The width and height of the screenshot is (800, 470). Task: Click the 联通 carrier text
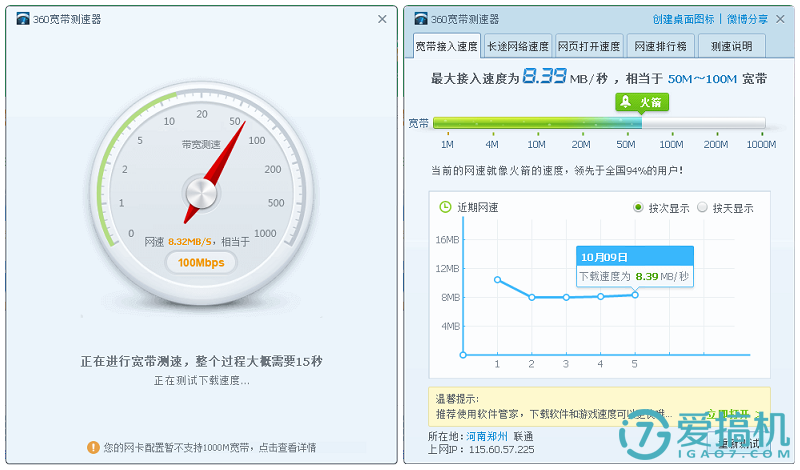[x=523, y=436]
